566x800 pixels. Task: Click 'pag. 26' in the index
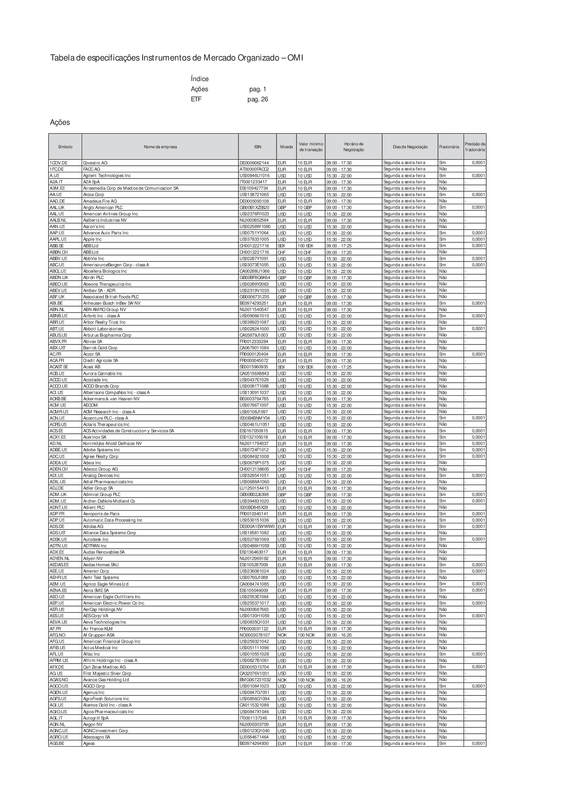pos(258,99)
